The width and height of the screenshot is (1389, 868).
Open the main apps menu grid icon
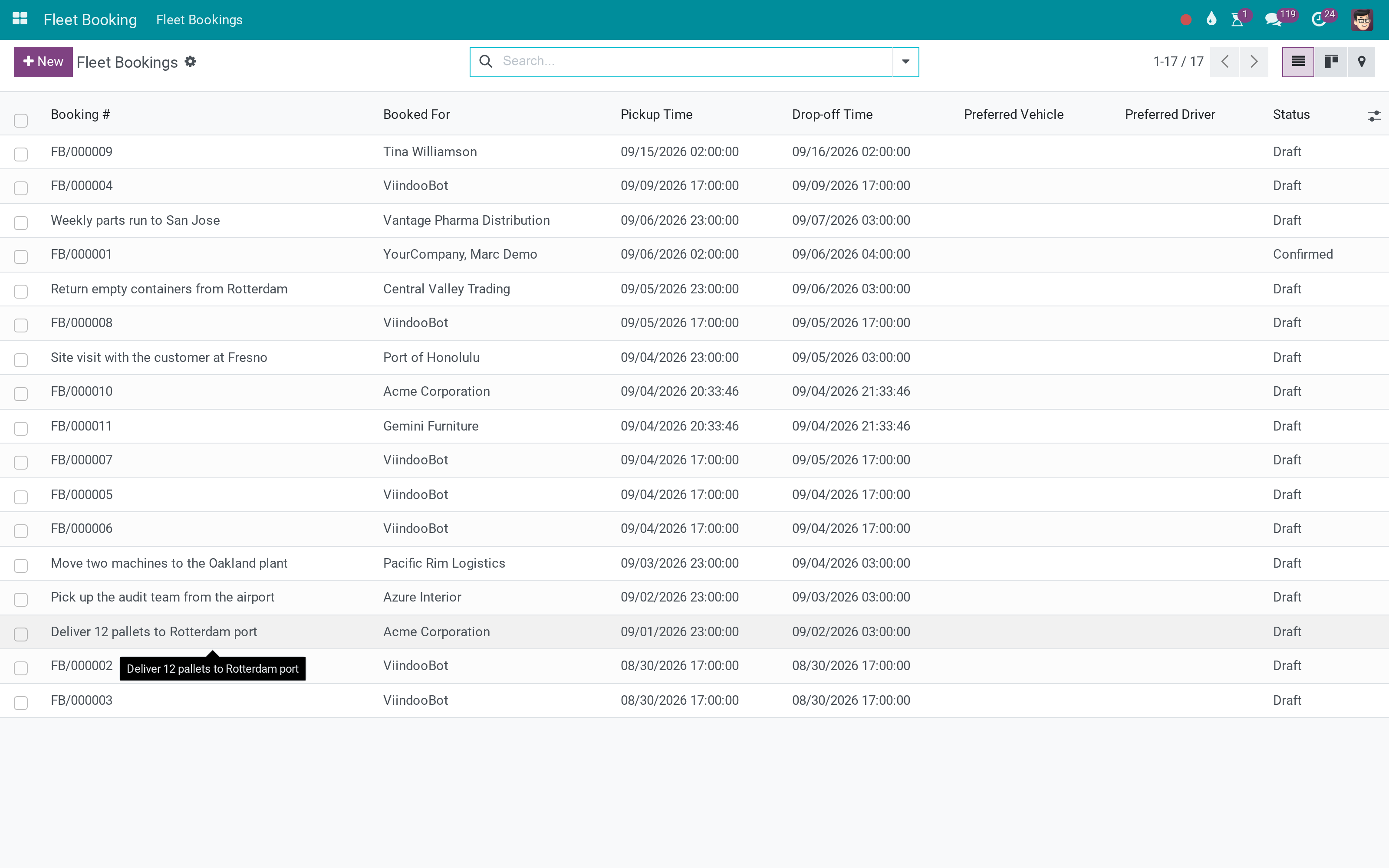tap(20, 20)
